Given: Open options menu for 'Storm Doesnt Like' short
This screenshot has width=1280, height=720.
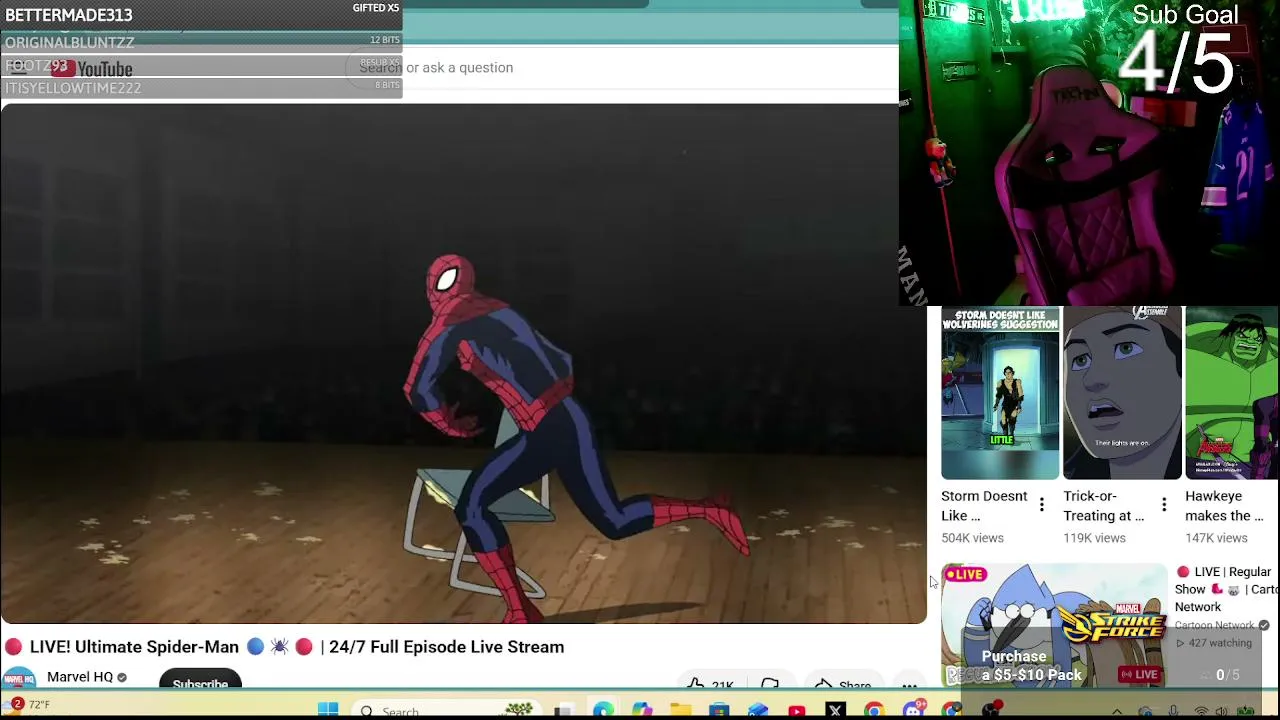Looking at the screenshot, I should click(x=1041, y=505).
